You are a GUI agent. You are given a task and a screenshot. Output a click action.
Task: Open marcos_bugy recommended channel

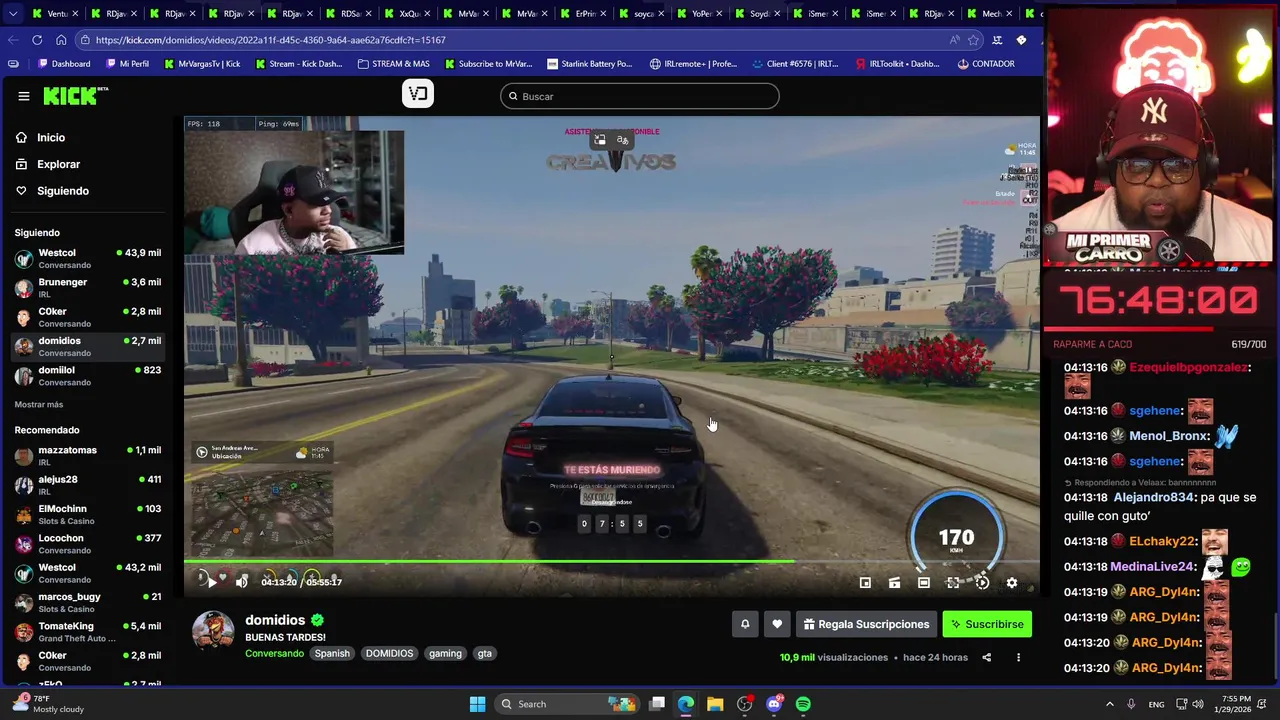coord(88,603)
